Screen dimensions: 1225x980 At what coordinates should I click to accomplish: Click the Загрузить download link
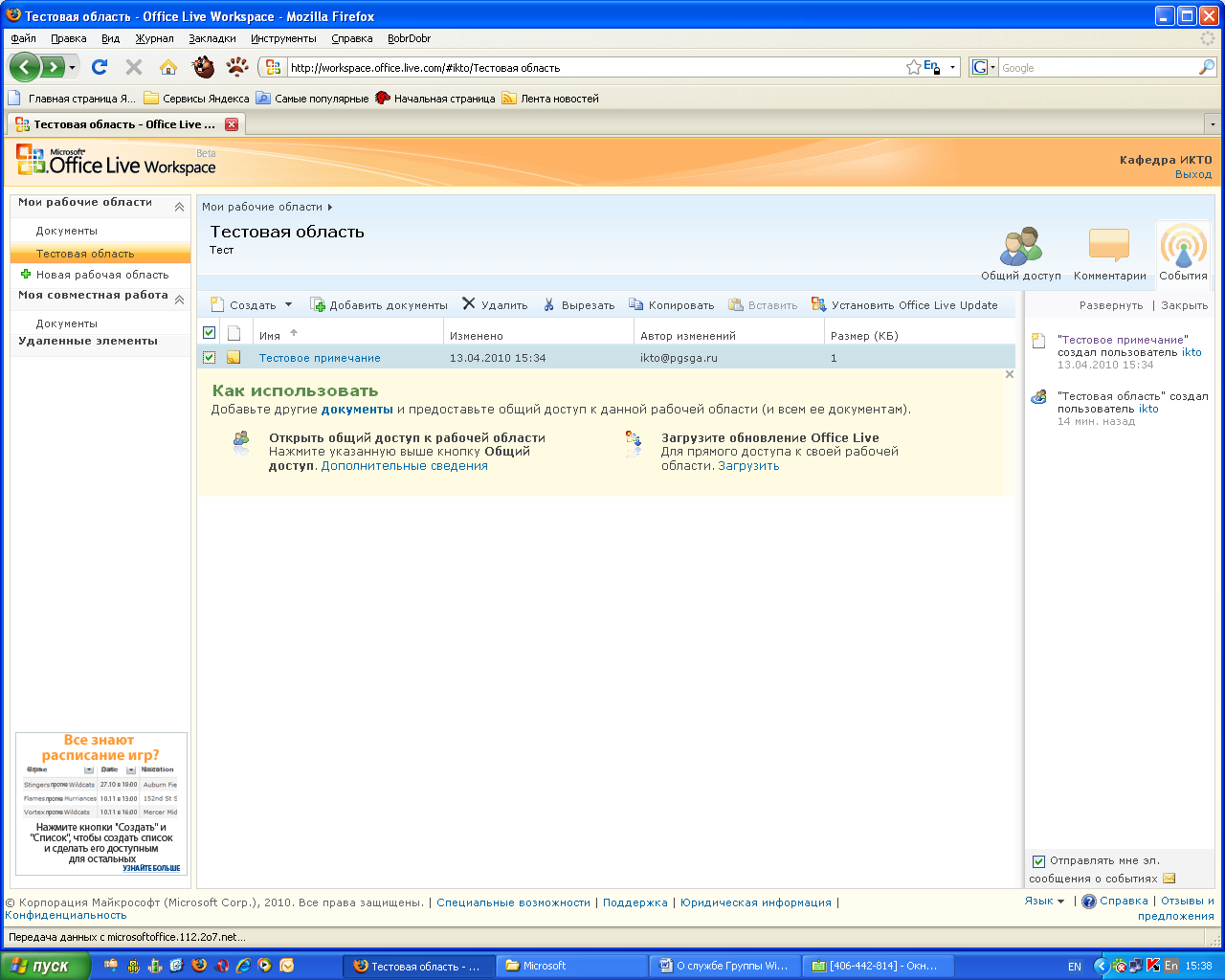tap(748, 466)
